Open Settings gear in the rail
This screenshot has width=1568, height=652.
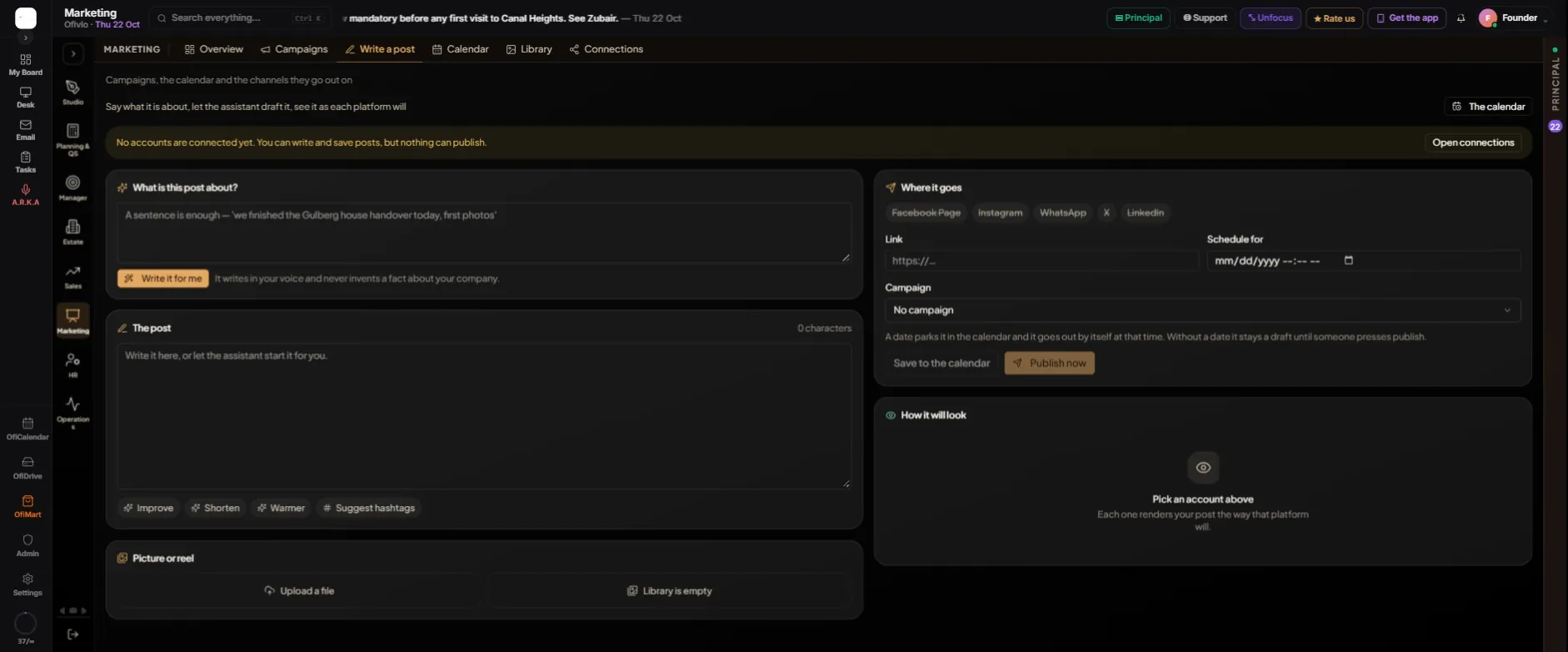pos(27,584)
